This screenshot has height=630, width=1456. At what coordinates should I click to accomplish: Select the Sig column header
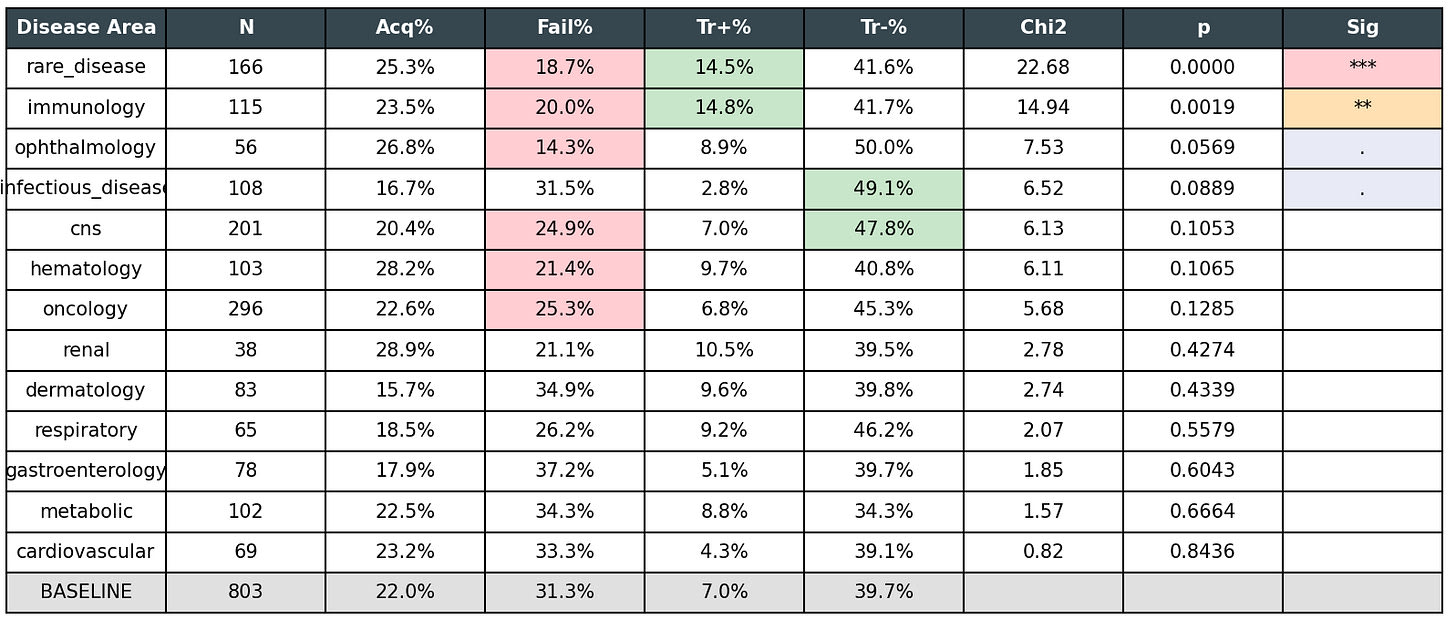click(1362, 28)
